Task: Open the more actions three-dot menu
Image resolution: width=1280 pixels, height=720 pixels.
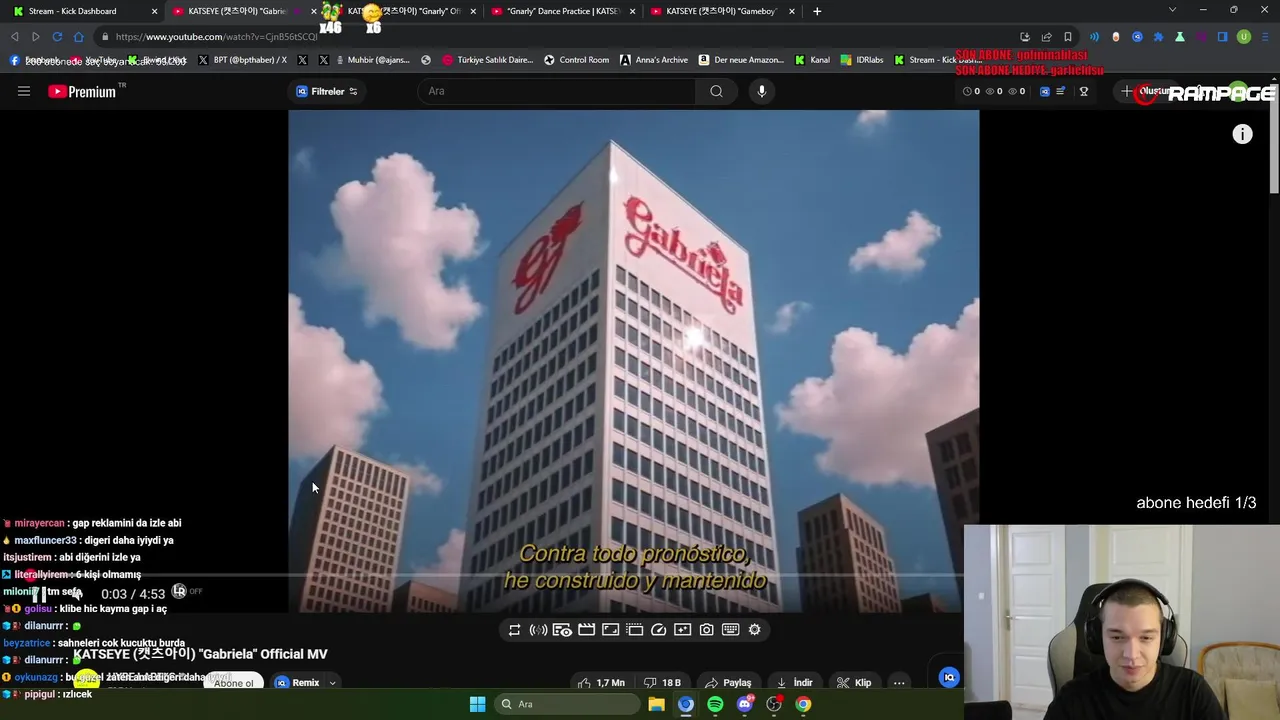Action: point(899,683)
